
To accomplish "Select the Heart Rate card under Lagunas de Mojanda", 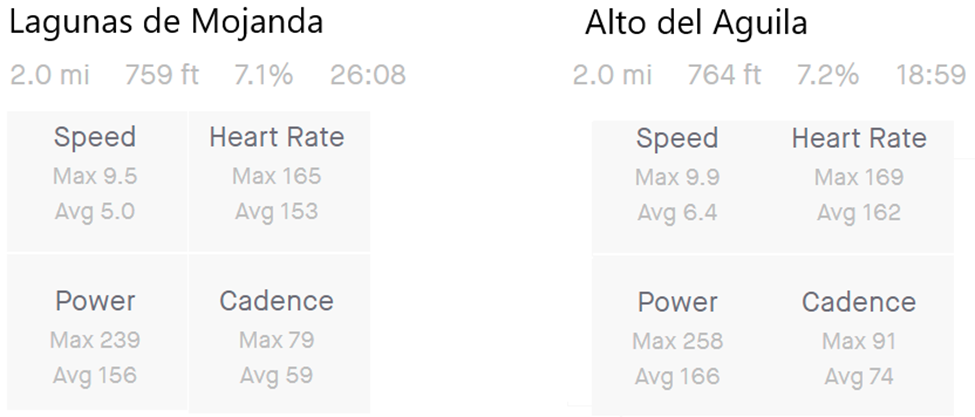I will pos(279,181).
